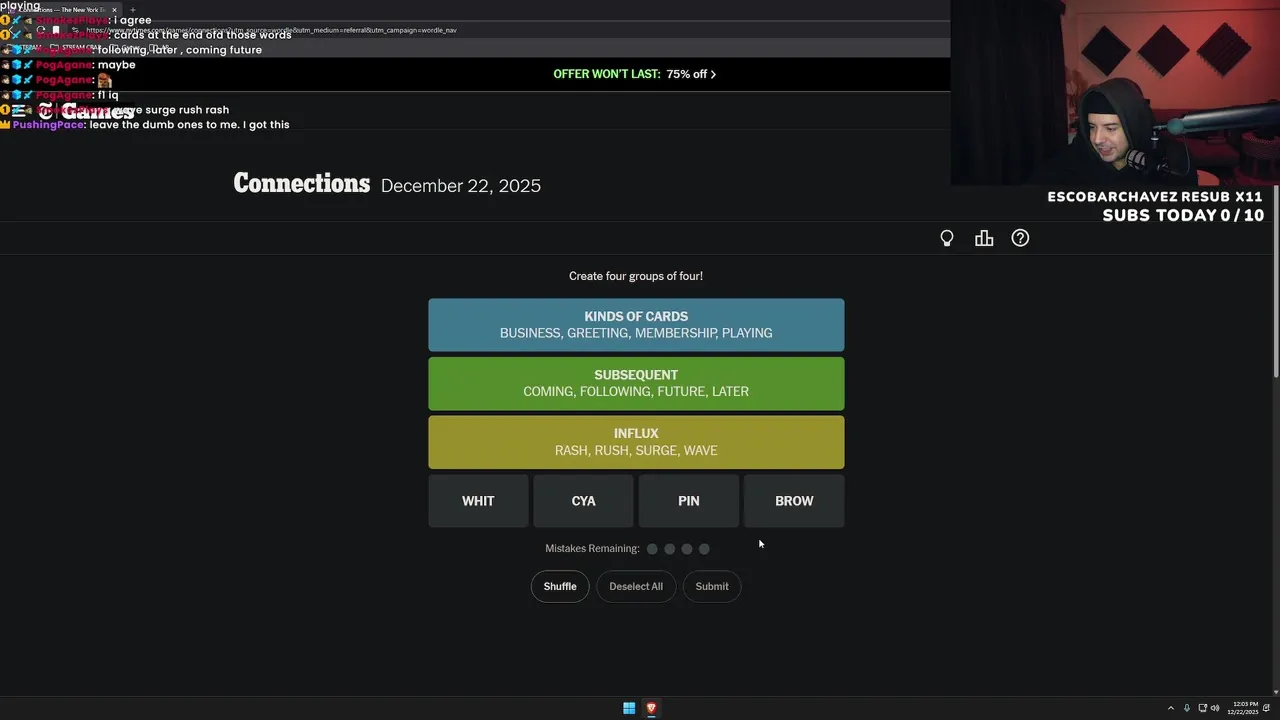
Task: Click the Connections page title
Action: (302, 184)
